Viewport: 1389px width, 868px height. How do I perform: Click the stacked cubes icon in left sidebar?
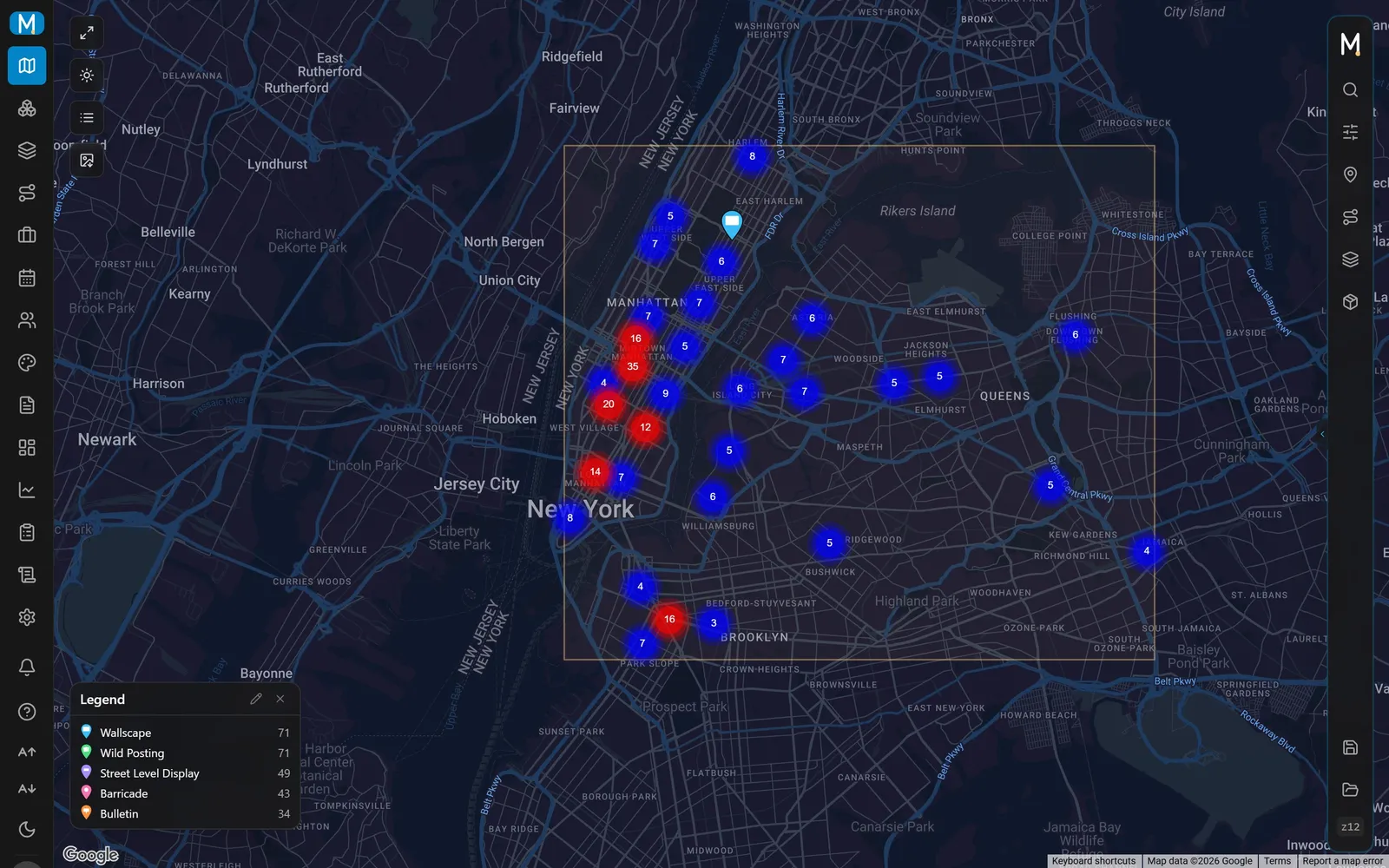[27, 108]
